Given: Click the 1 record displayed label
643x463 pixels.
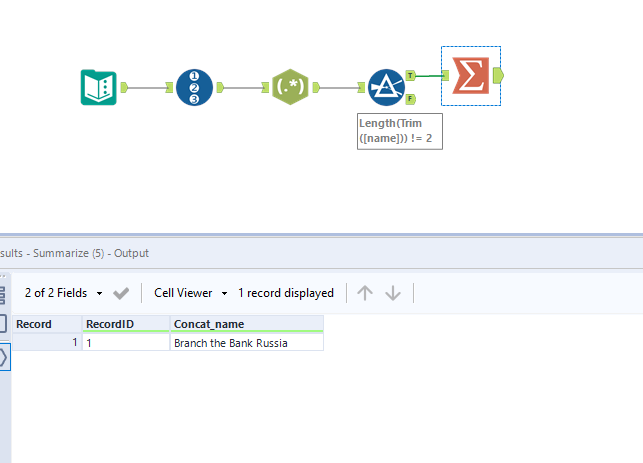Looking at the screenshot, I should (x=286, y=293).
